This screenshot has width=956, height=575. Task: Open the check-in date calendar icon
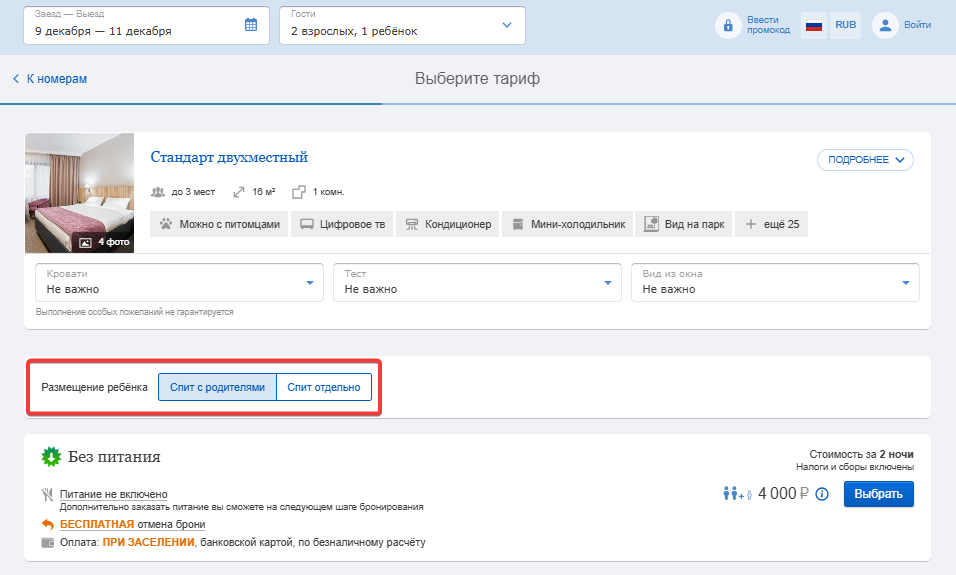tap(251, 25)
